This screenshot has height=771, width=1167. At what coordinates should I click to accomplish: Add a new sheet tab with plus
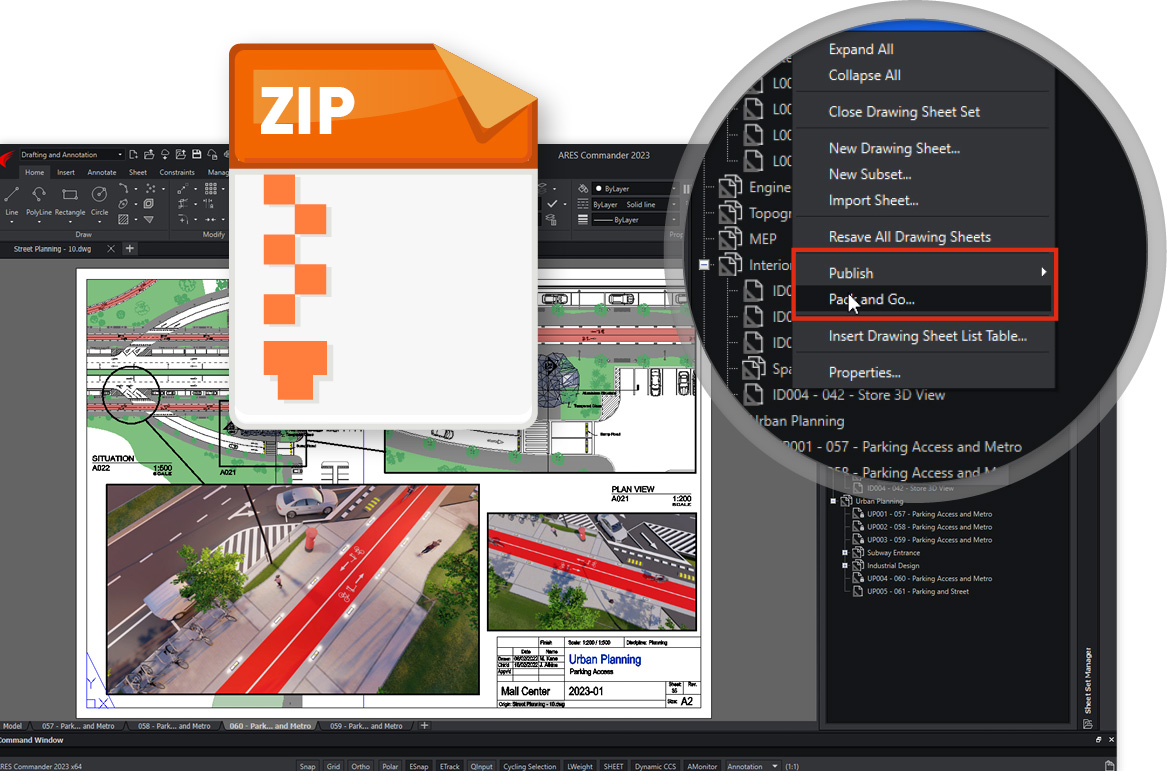[x=424, y=726]
